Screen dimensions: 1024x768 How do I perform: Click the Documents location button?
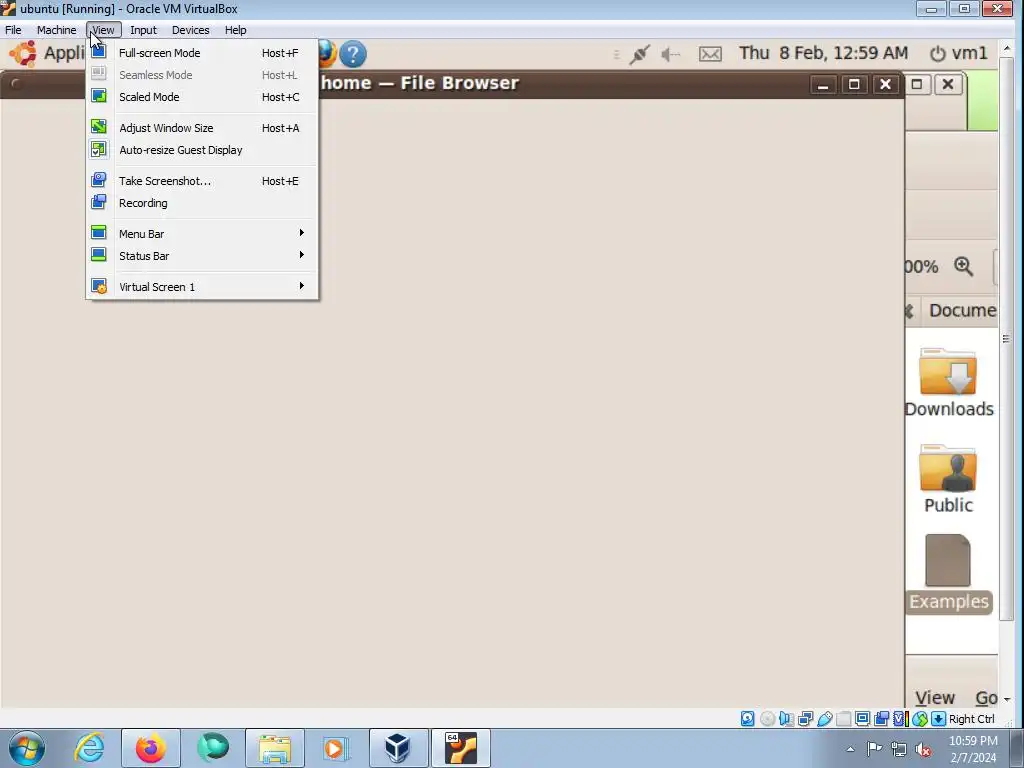click(x=959, y=310)
